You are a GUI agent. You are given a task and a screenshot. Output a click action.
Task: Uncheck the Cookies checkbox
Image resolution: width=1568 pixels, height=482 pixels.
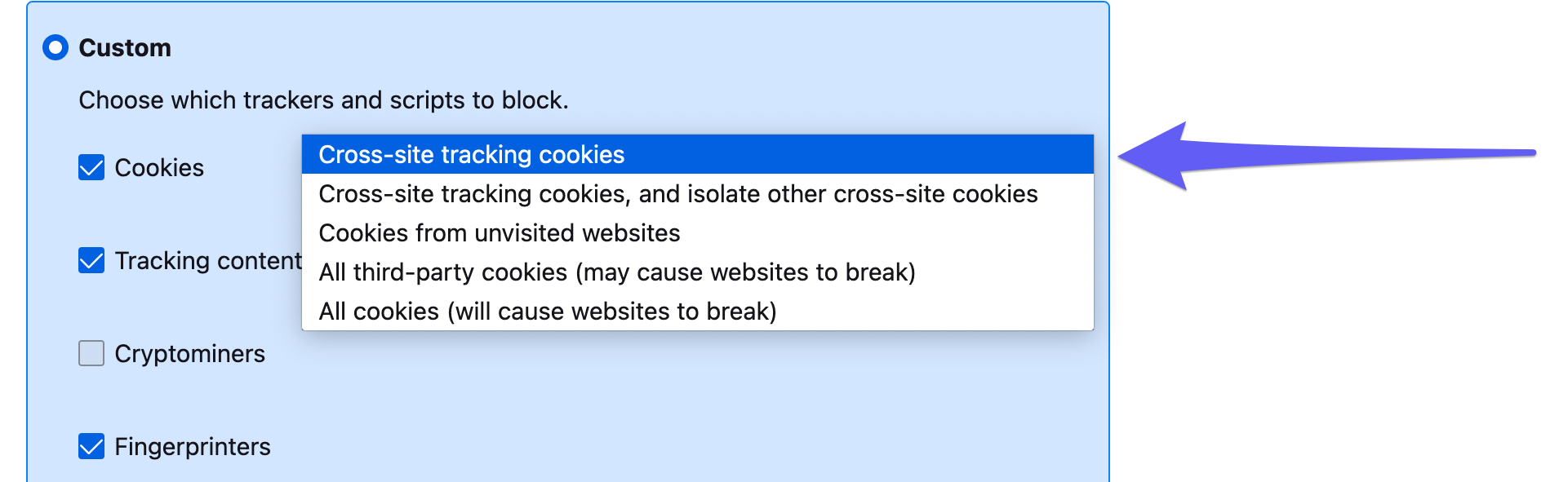[91, 168]
